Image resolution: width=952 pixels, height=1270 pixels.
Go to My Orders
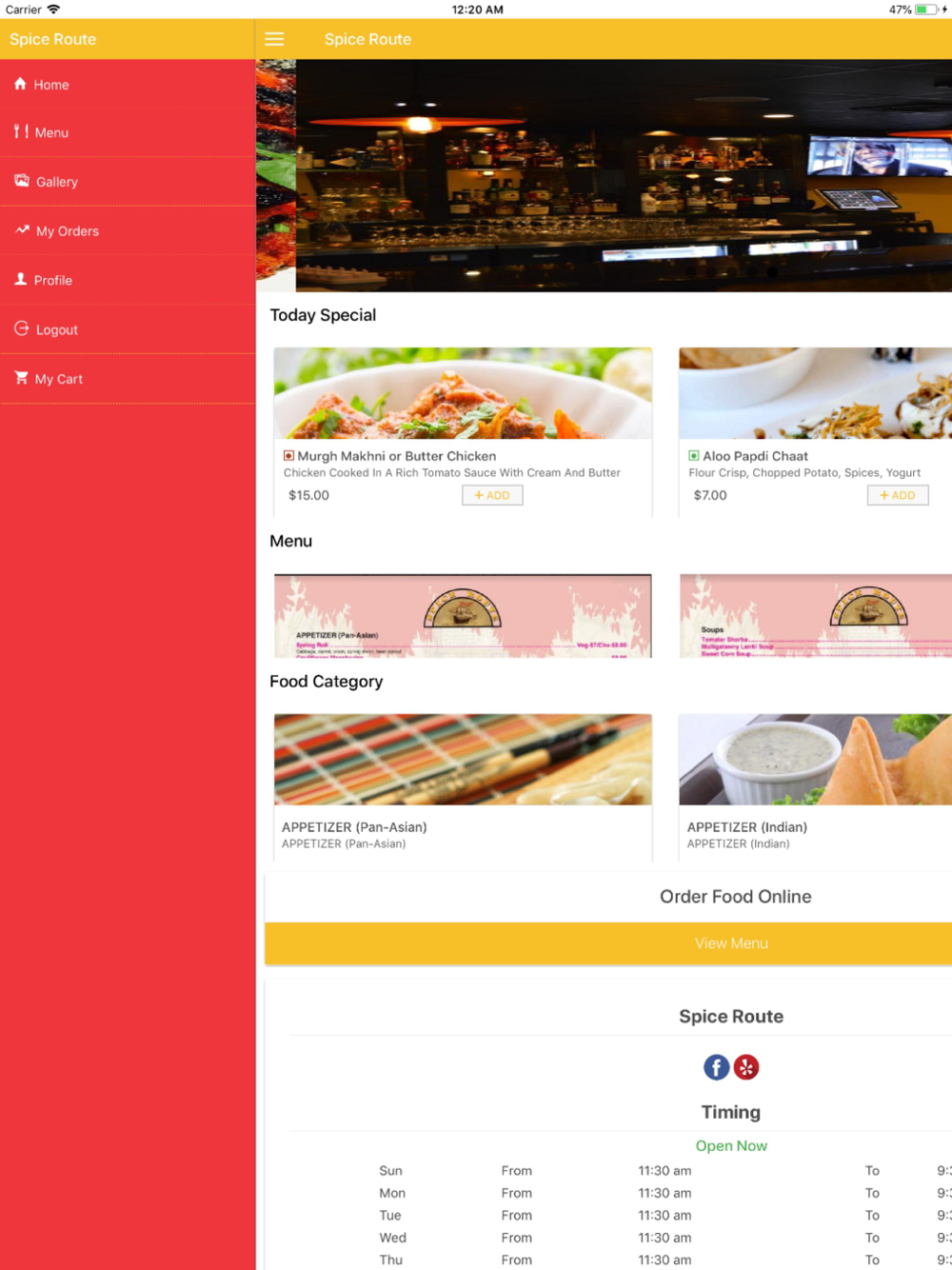click(128, 231)
